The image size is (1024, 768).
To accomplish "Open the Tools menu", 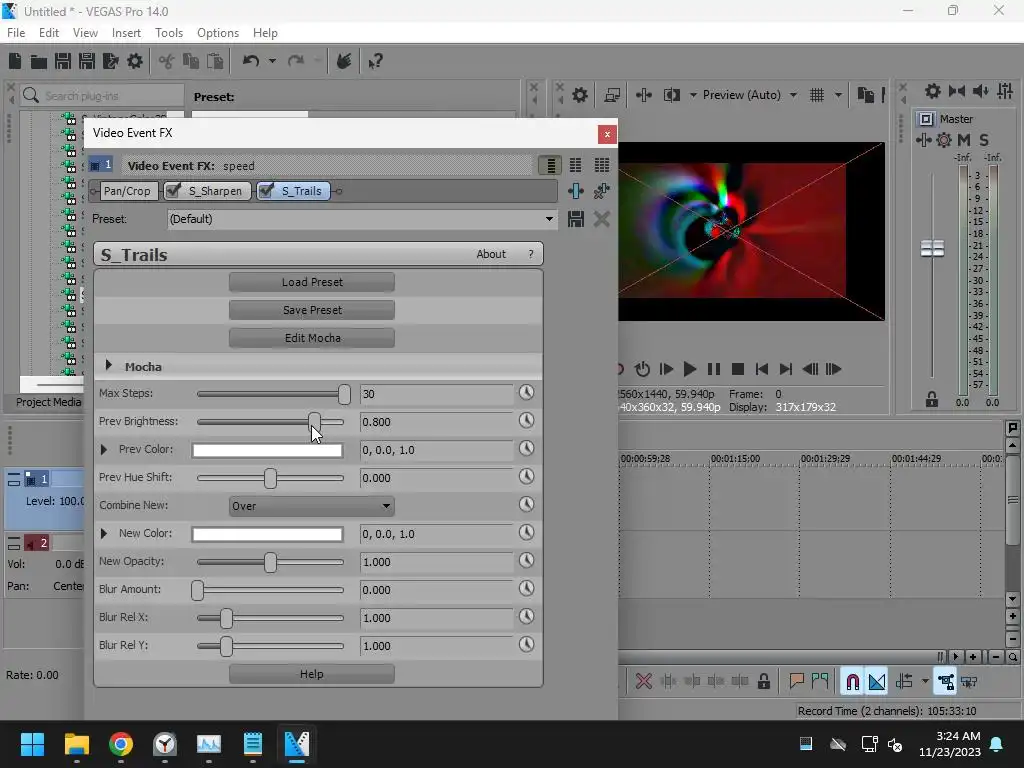I will tap(168, 33).
